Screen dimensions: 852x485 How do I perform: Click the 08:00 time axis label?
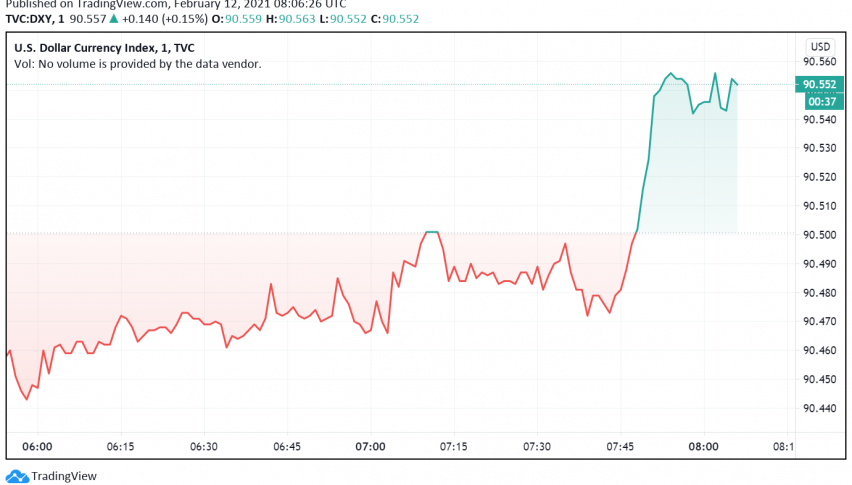point(704,446)
